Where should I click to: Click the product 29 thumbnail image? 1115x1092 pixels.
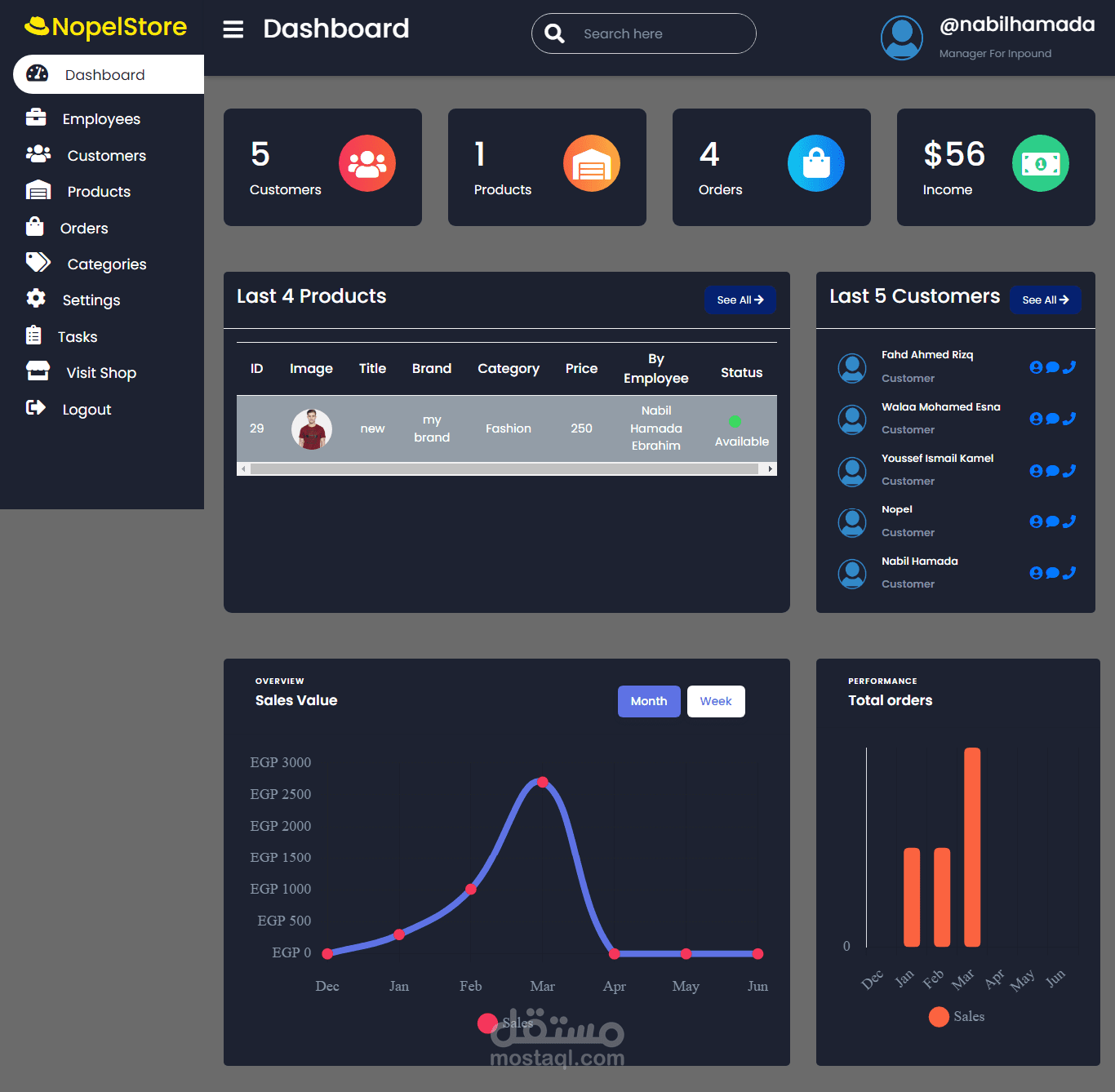[x=312, y=429]
